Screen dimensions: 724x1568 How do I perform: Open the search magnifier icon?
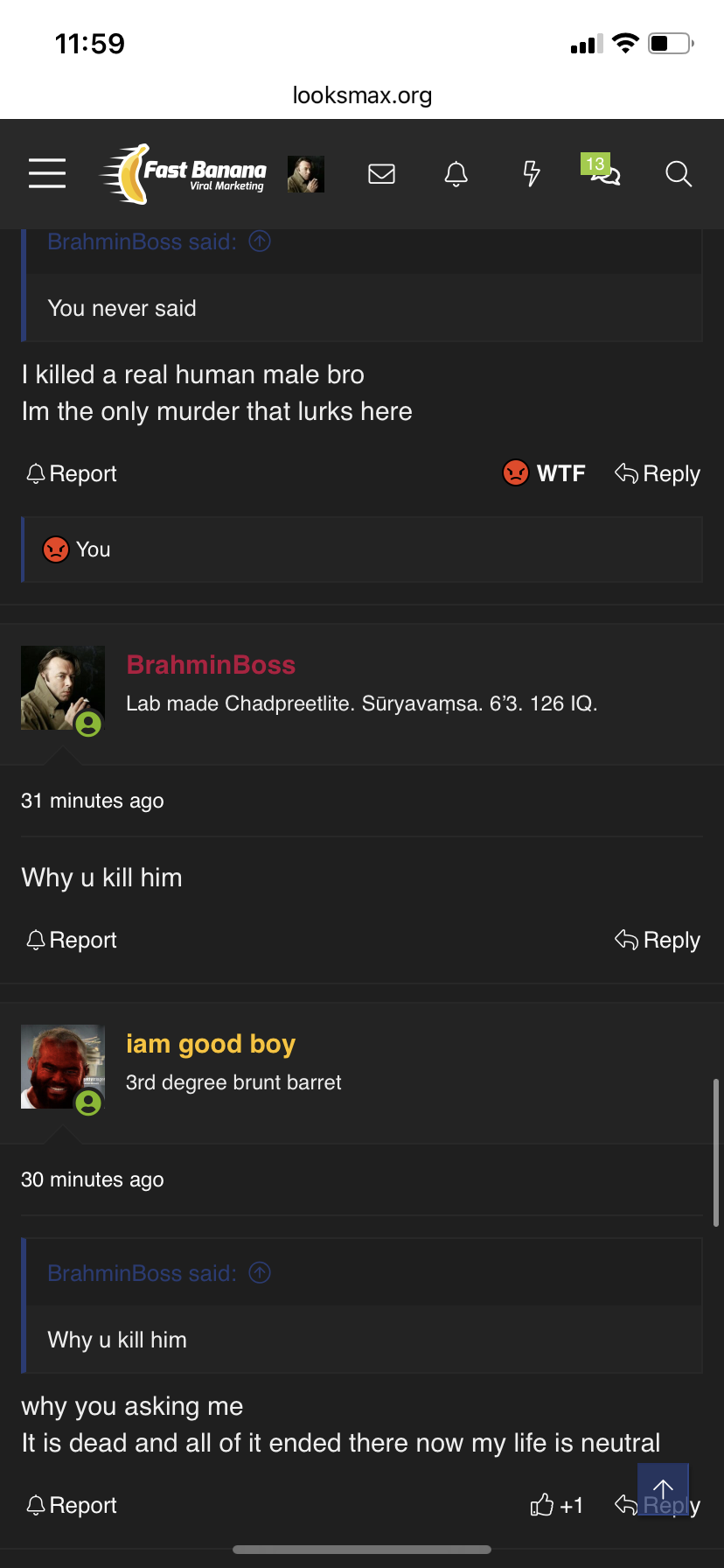(x=679, y=174)
